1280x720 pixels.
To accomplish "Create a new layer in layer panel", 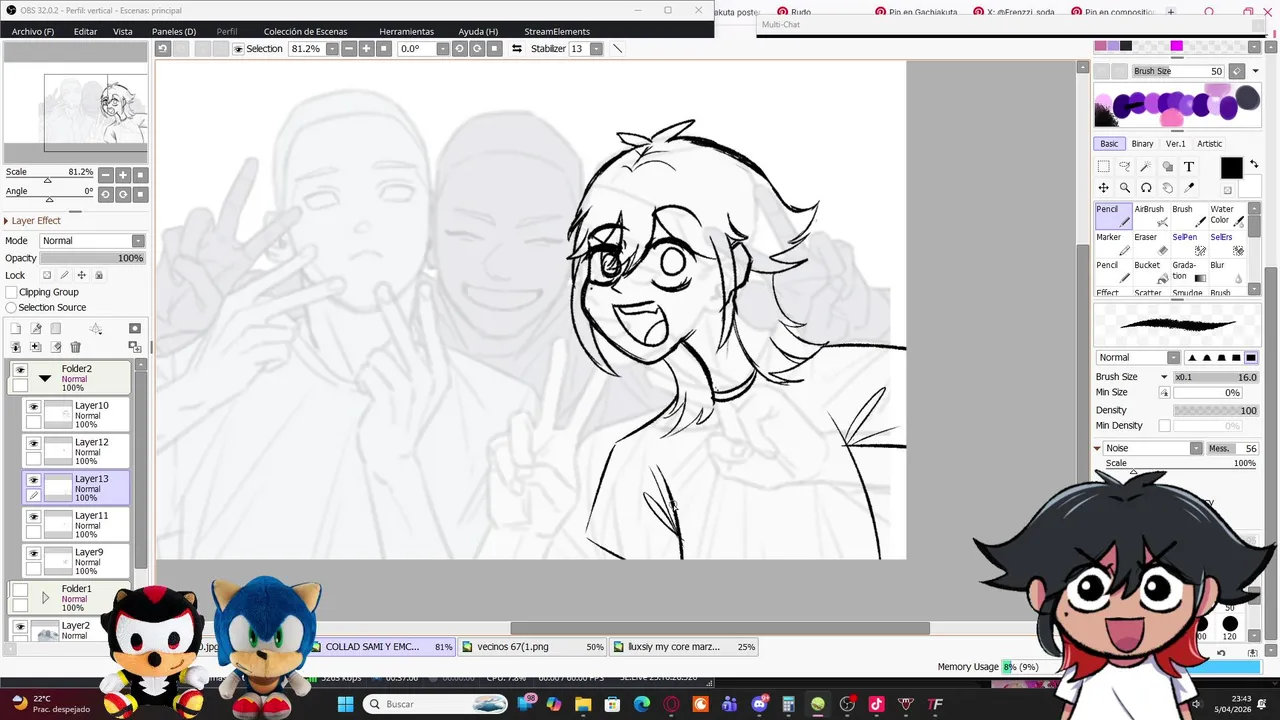I will point(16,328).
